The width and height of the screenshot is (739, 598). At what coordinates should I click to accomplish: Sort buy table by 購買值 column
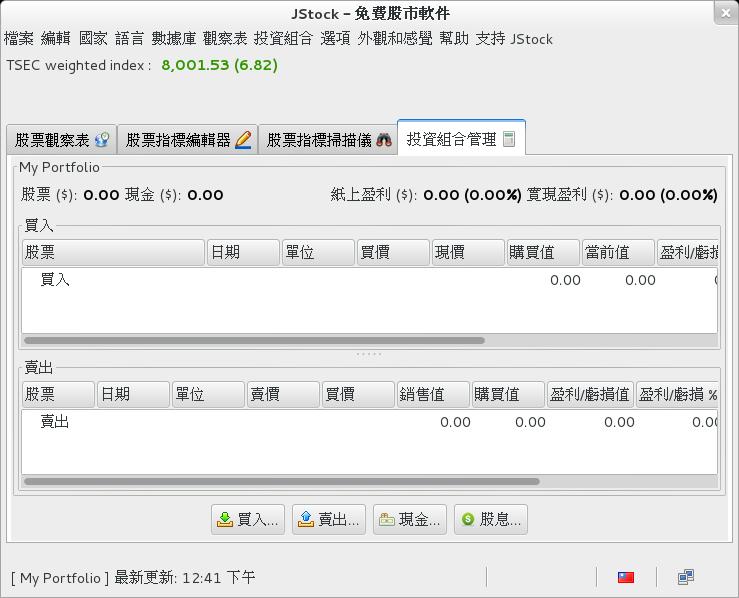543,252
